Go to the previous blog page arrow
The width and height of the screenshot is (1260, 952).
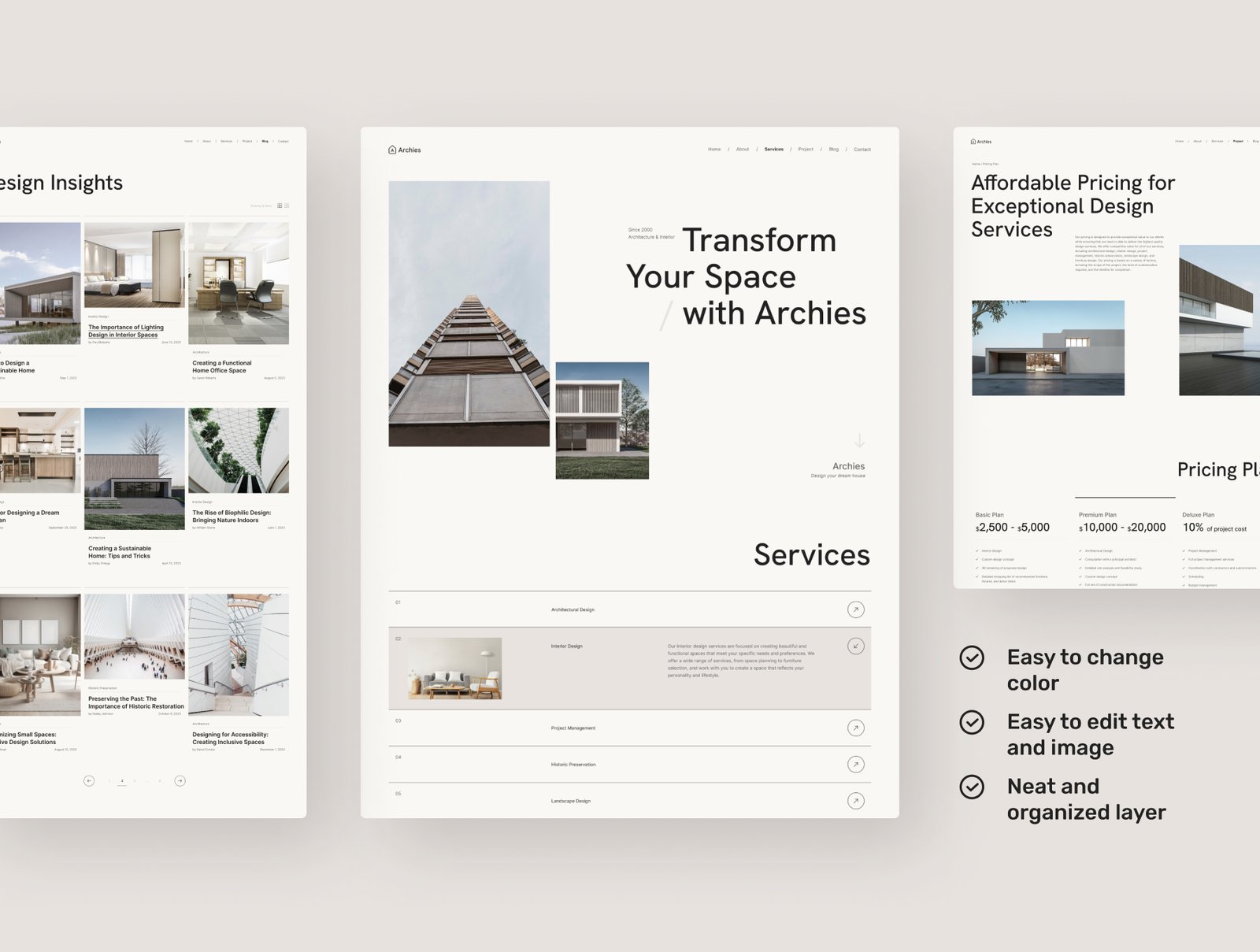(89, 781)
